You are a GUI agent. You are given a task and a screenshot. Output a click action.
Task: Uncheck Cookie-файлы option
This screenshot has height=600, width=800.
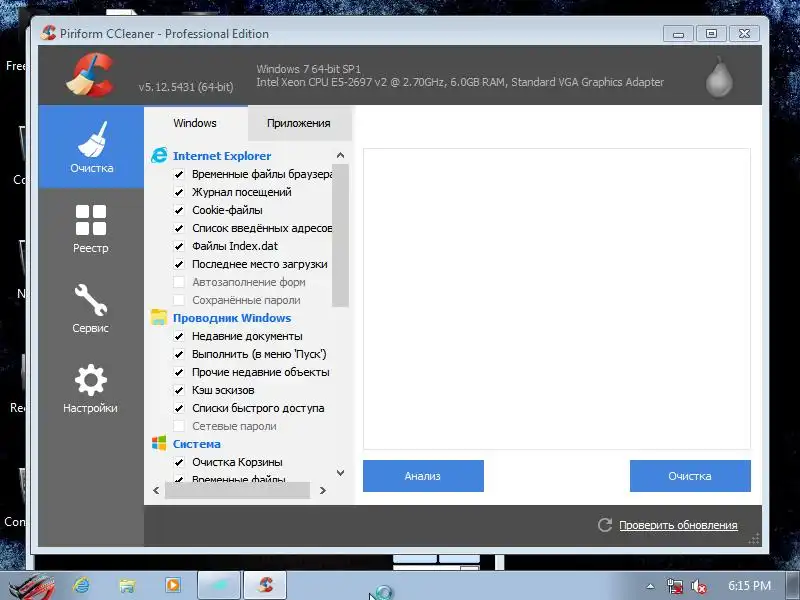tap(179, 210)
